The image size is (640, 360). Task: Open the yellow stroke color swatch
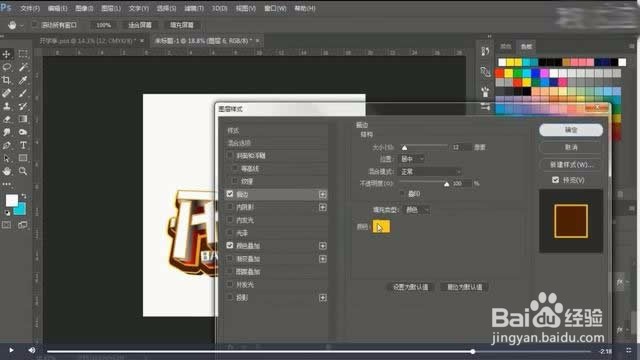coord(381,227)
